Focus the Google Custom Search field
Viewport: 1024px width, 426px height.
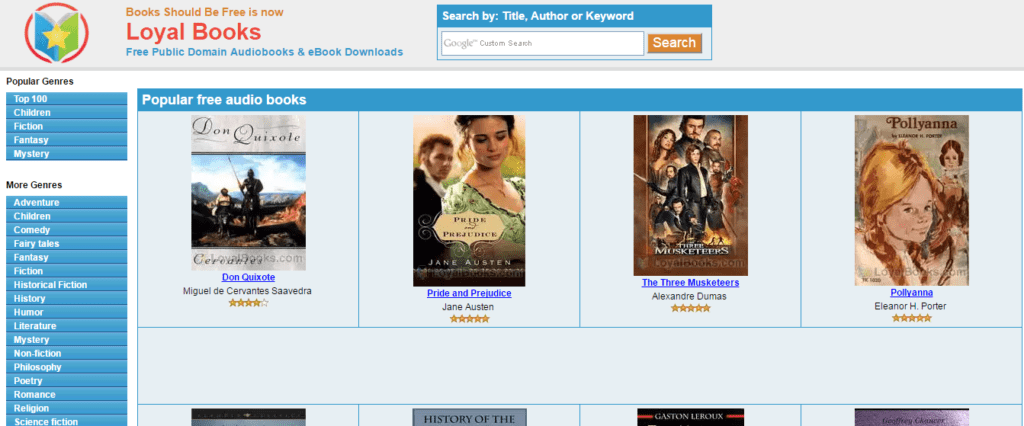point(543,43)
